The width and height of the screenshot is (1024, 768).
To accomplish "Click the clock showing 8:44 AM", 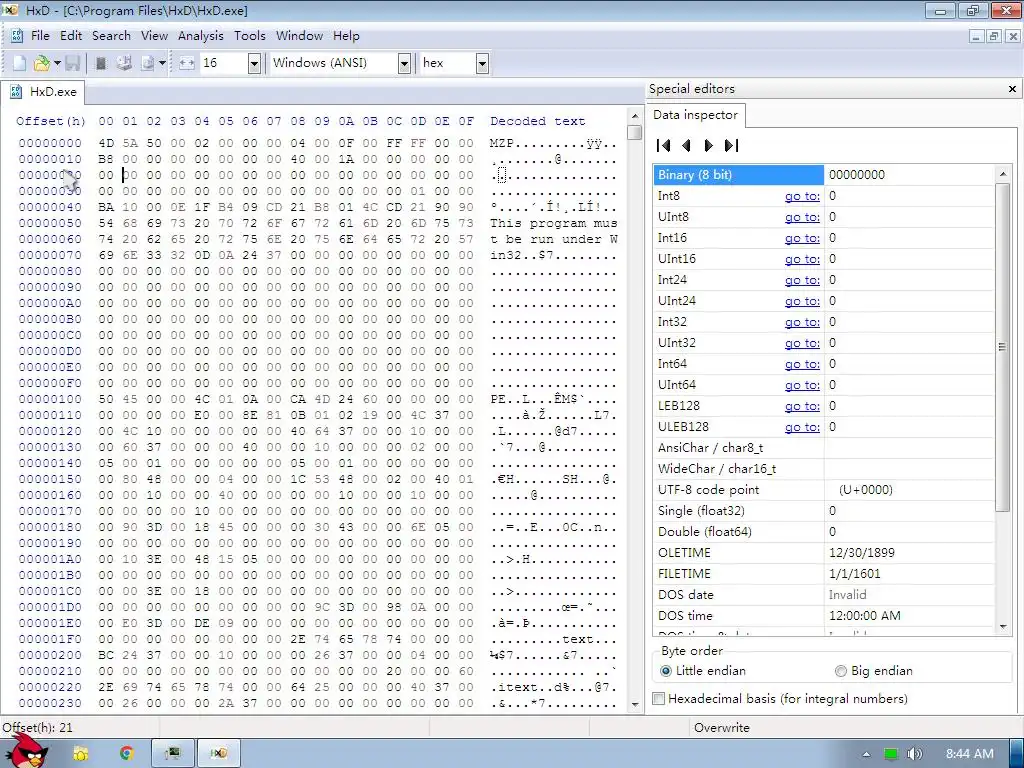I will (970, 754).
